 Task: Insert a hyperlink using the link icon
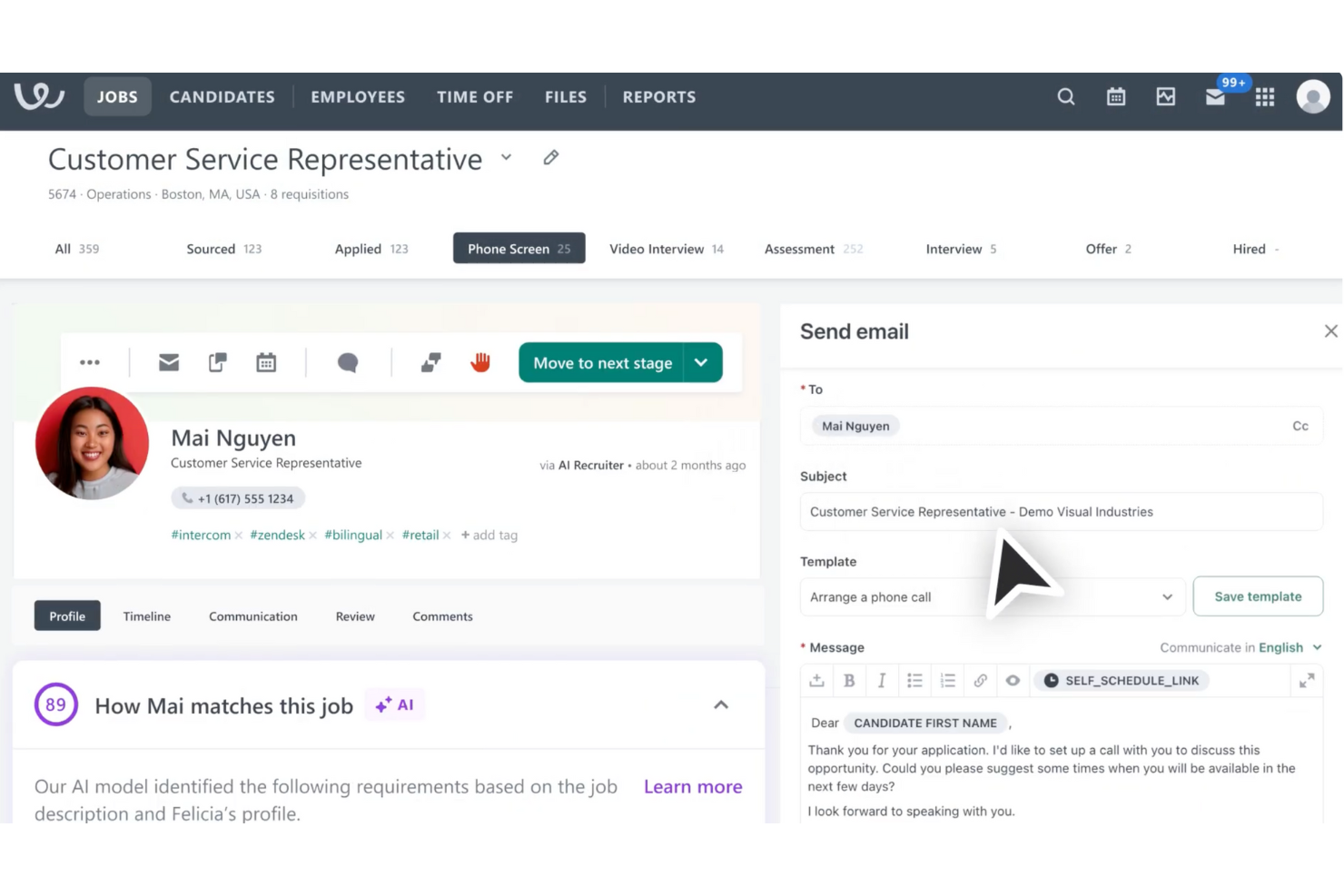[x=981, y=680]
